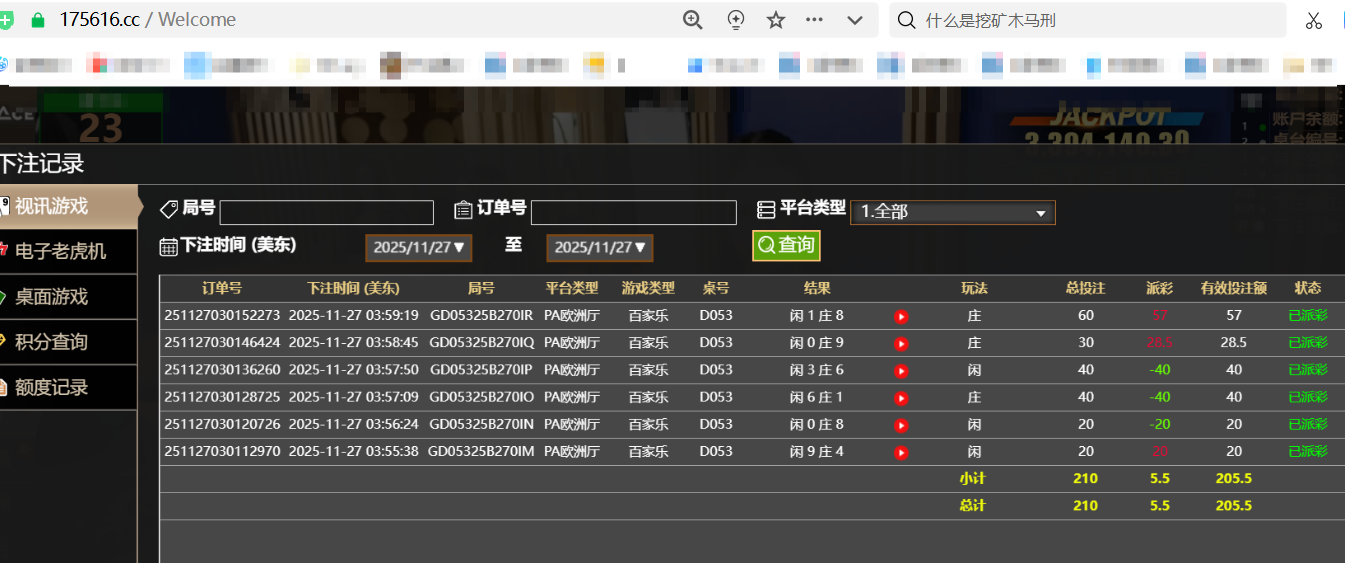Click the green 查询 search button
This screenshot has height=563, width=1345.
click(786, 245)
